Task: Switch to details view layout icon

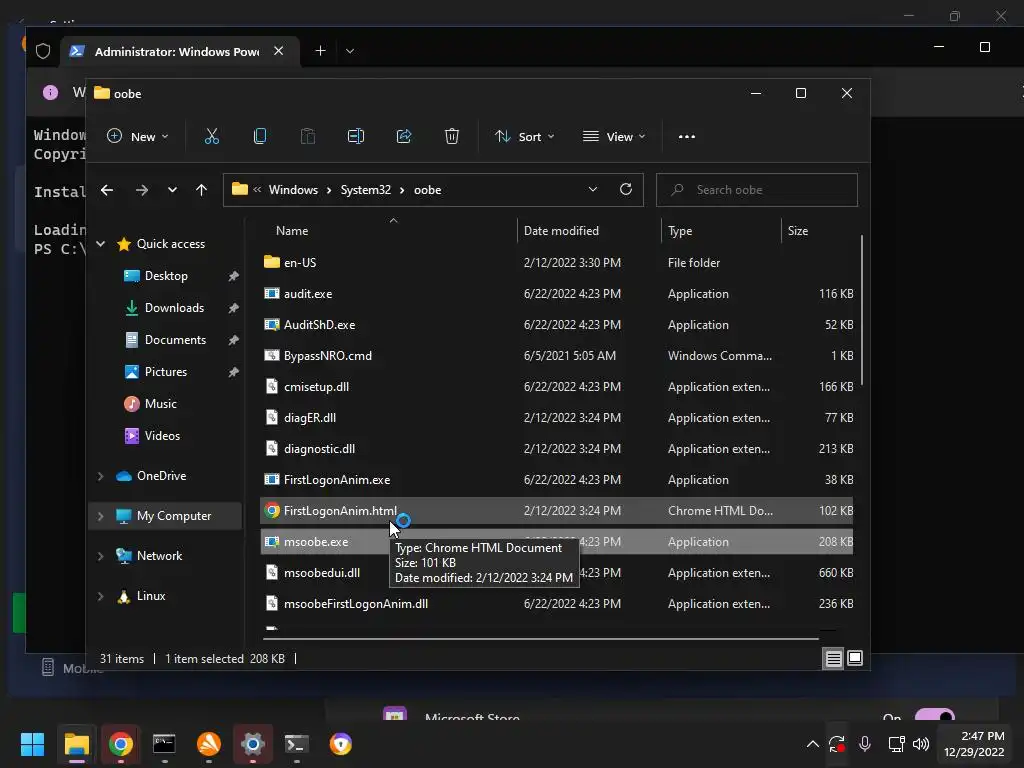Action: 833,659
